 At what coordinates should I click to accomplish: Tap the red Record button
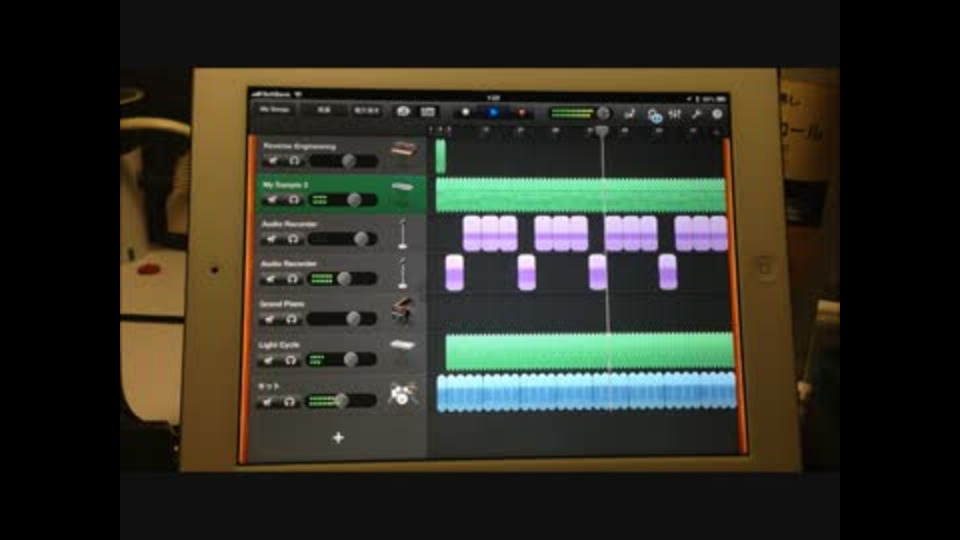pyautogui.click(x=522, y=113)
